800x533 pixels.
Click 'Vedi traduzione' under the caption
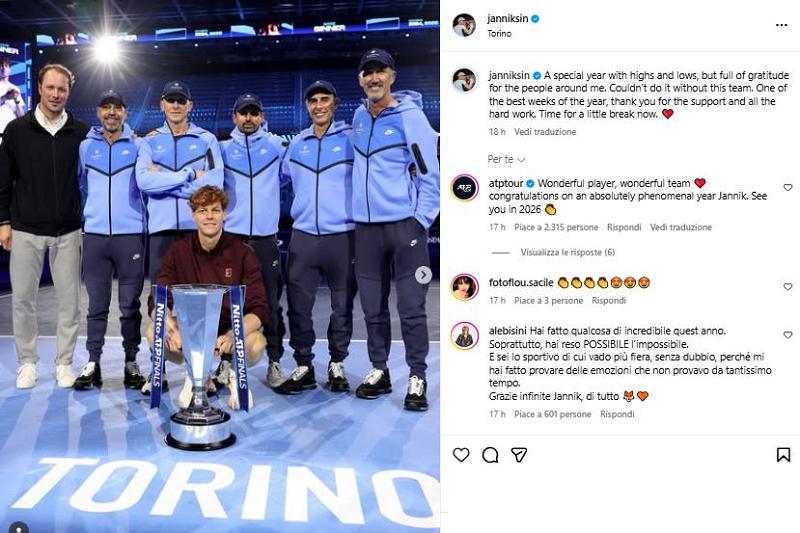click(x=545, y=132)
